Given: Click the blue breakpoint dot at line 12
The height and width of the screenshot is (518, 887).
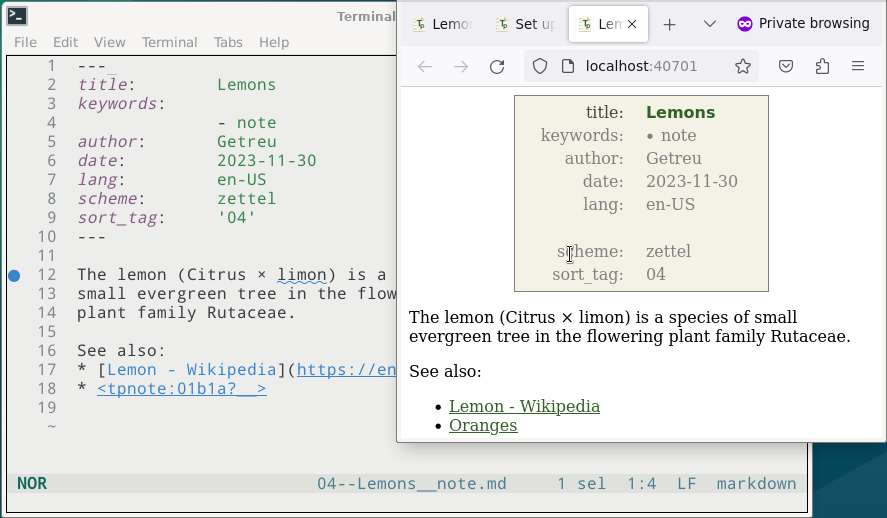Looking at the screenshot, I should (x=14, y=275).
